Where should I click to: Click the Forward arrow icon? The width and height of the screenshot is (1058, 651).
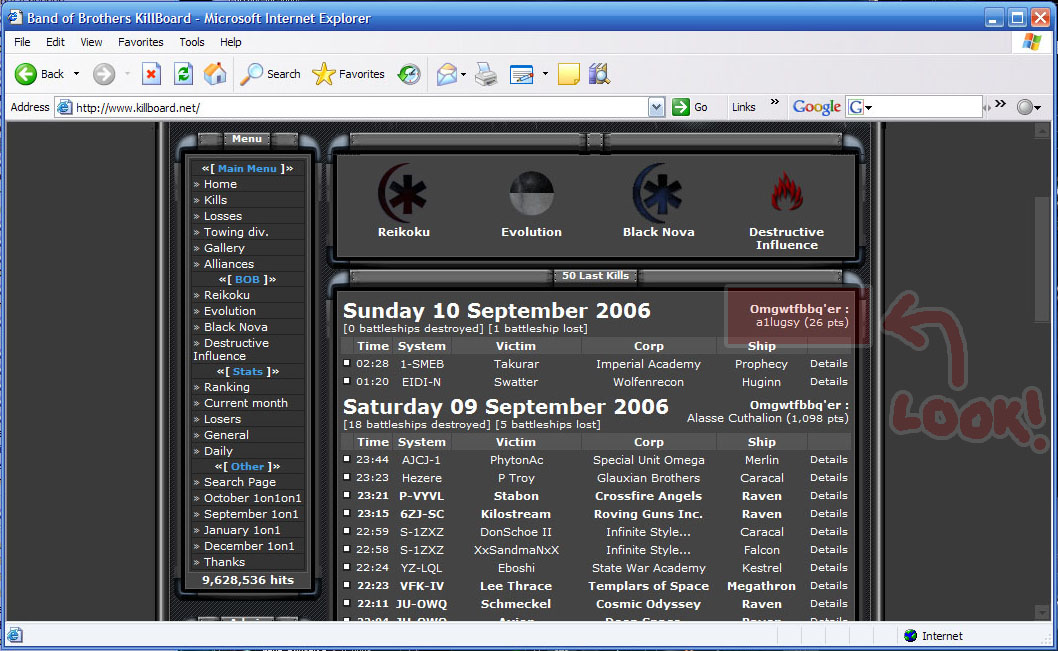103,74
